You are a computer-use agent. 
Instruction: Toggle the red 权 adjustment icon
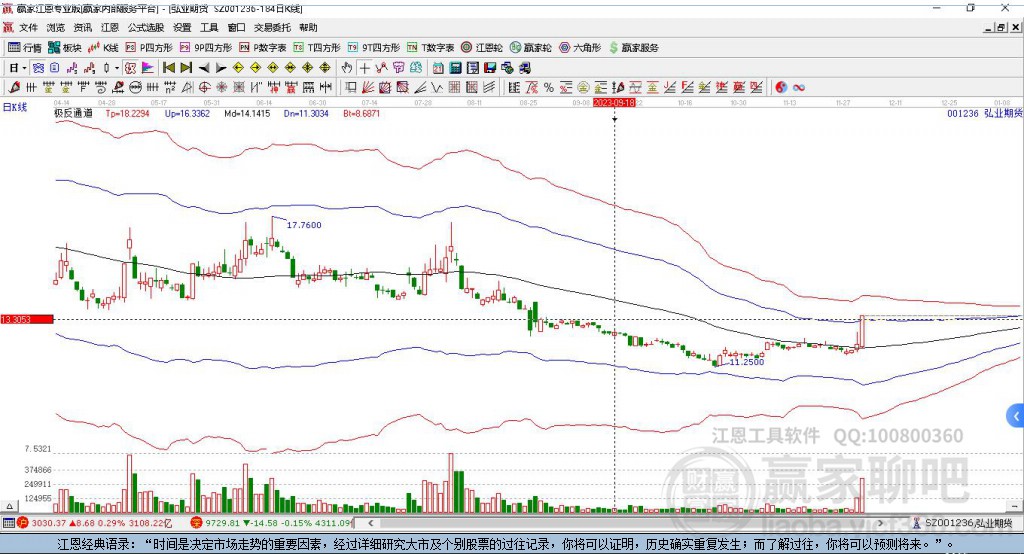(130, 68)
